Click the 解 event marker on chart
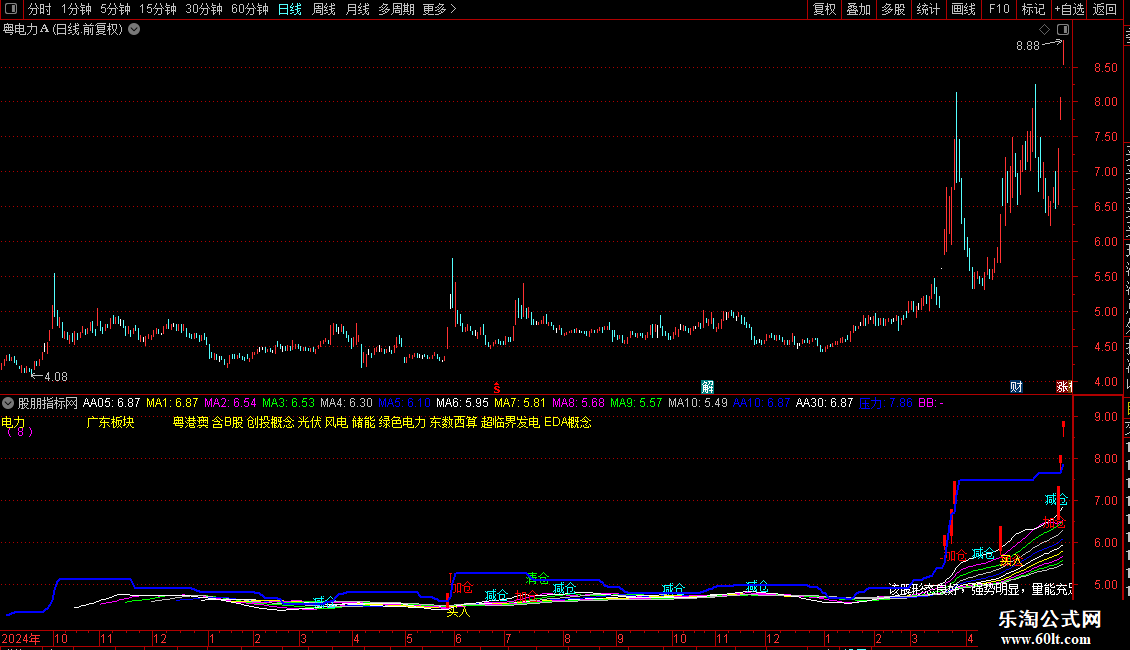The image size is (1130, 650). tap(708, 387)
